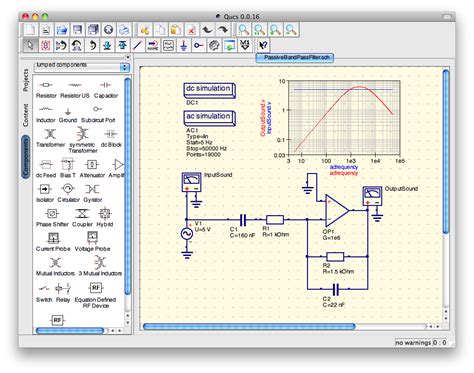Set a marker on the graph
474x373 pixels.
[245, 45]
